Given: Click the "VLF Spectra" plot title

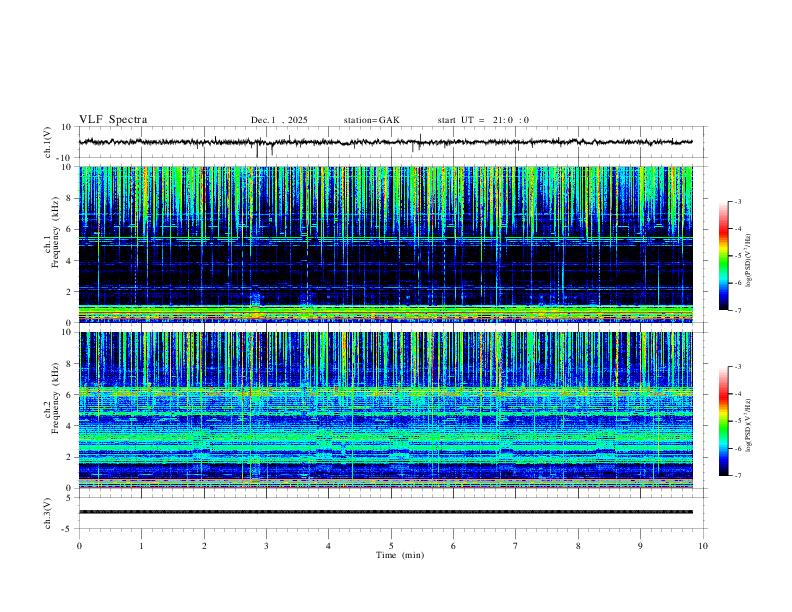Looking at the screenshot, I should (x=113, y=120).
